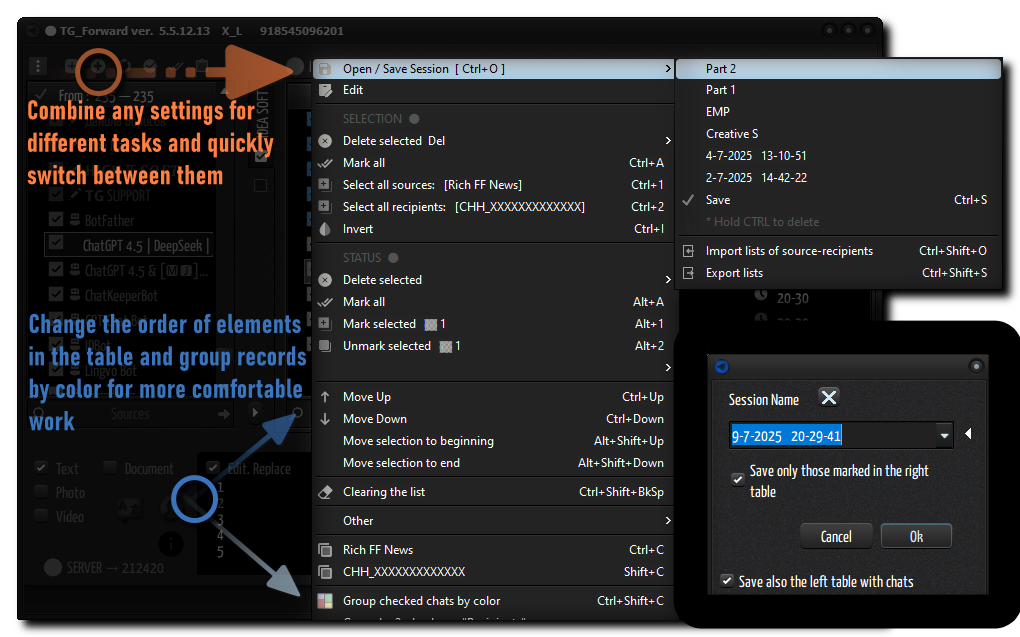
Task: Click the Clearing the list eraser icon
Action: point(325,493)
